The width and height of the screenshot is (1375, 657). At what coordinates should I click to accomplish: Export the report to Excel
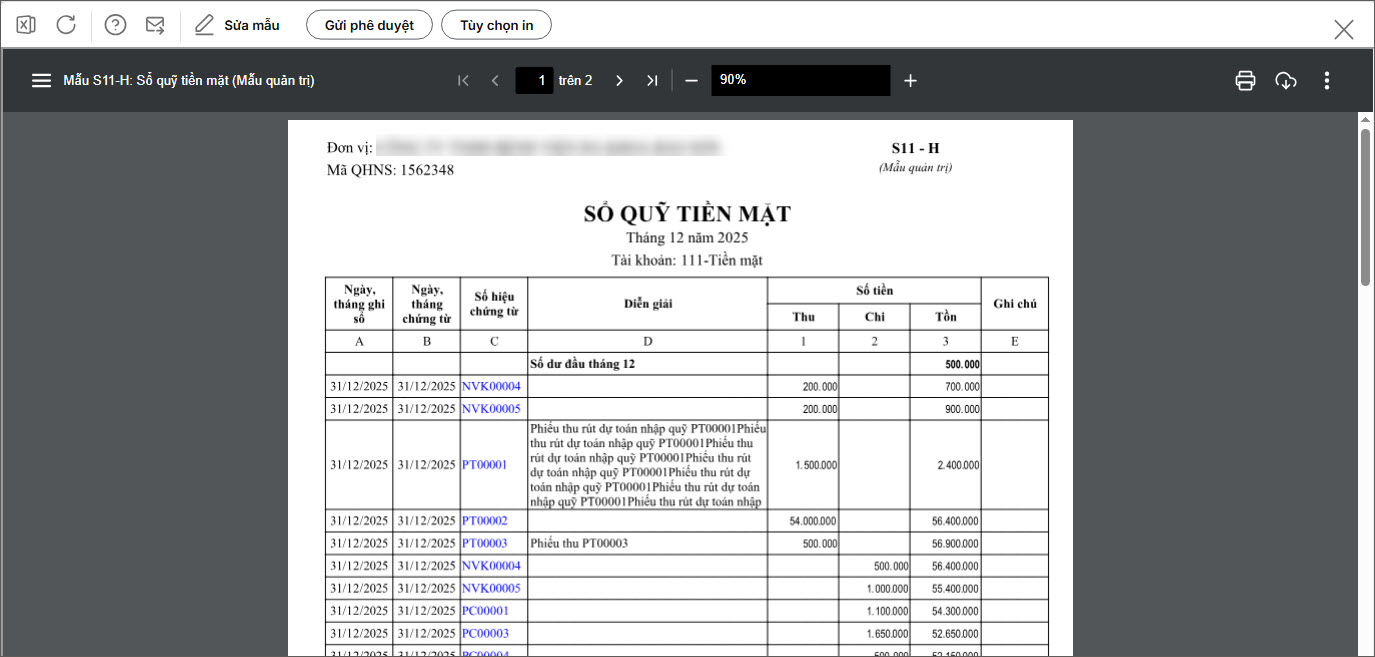click(x=26, y=25)
